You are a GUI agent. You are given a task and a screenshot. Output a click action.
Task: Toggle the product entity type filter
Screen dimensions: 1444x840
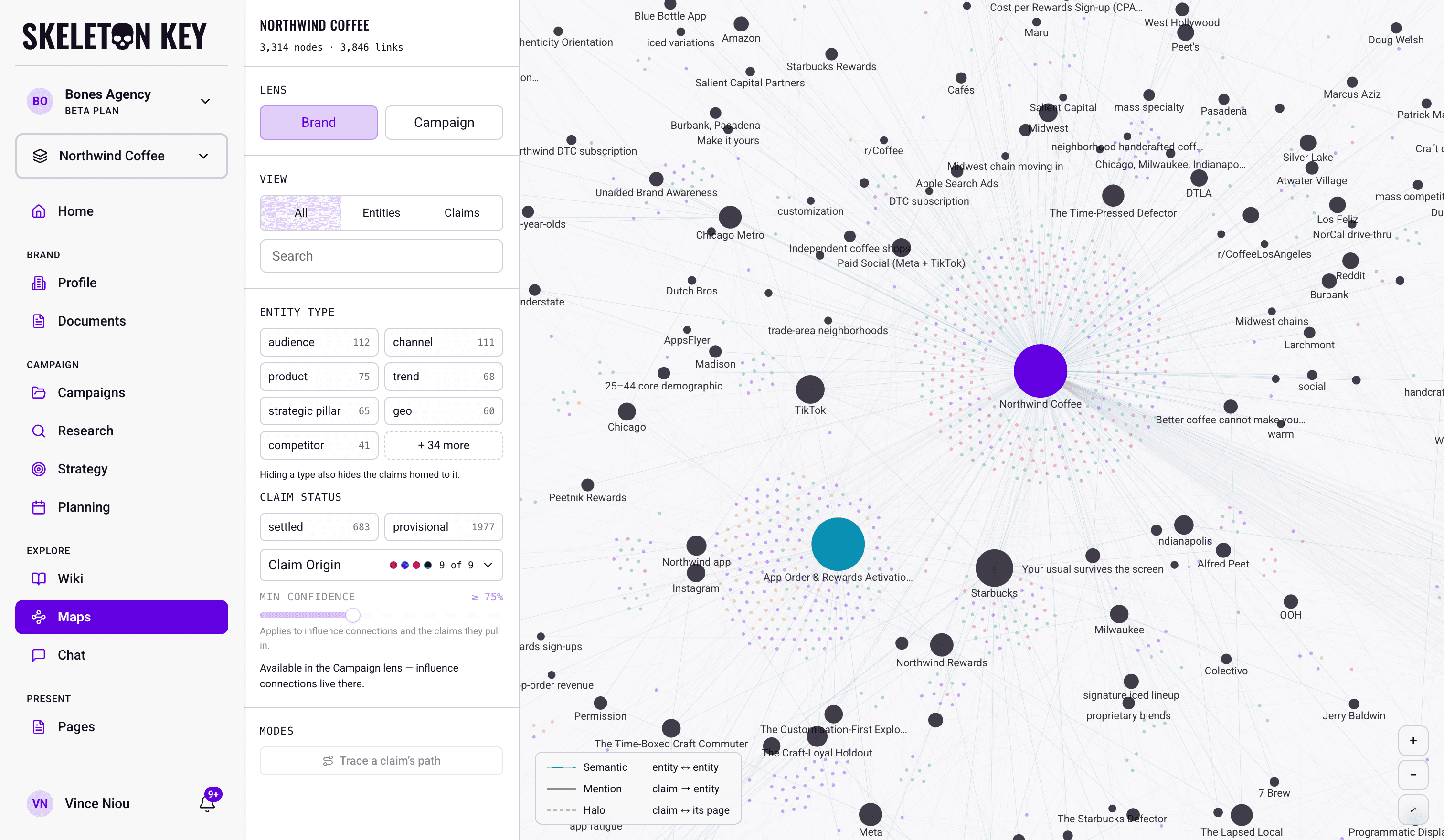click(319, 376)
